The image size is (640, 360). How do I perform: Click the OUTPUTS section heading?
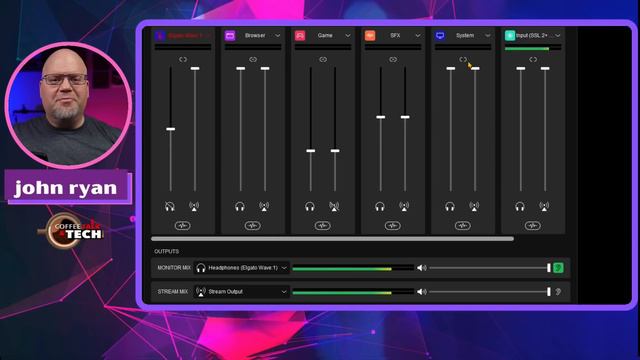(167, 251)
